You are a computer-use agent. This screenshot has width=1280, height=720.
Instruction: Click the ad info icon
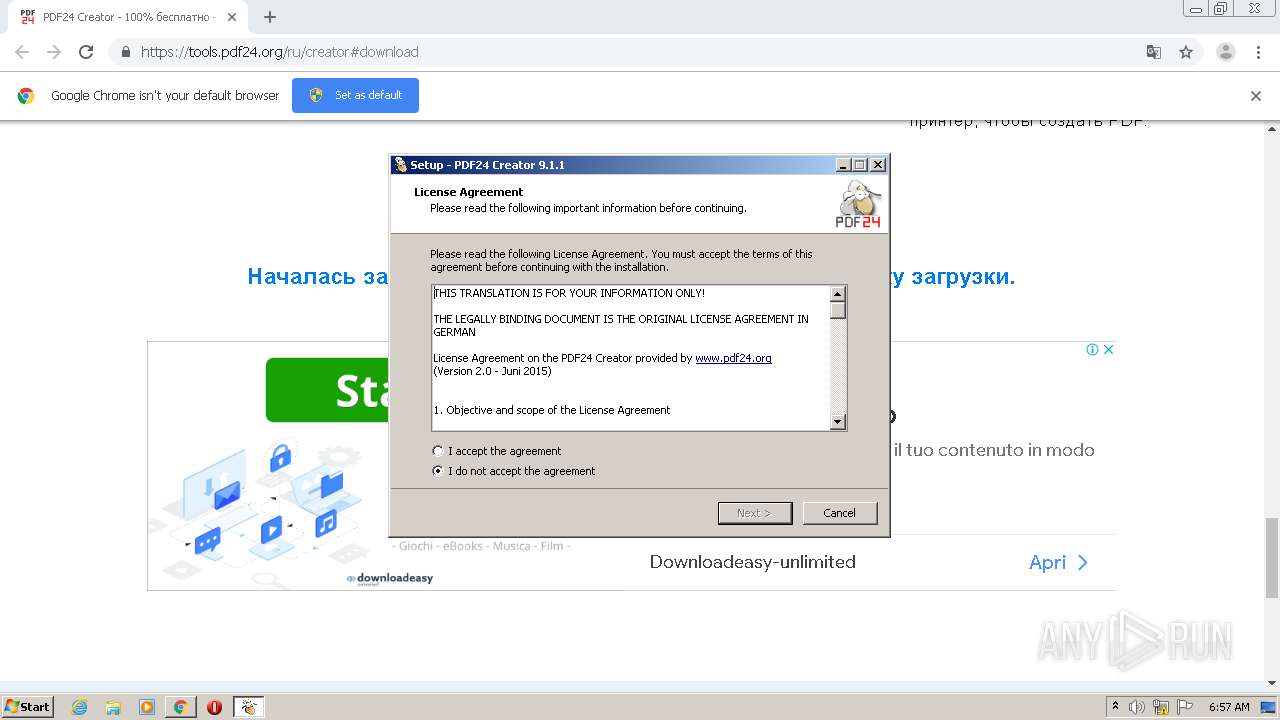click(1093, 349)
